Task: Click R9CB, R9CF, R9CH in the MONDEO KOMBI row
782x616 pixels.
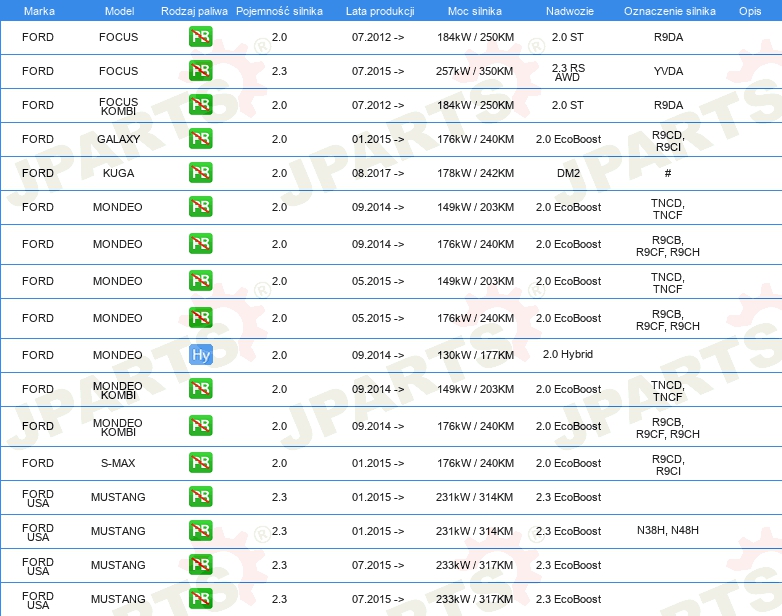Action: [668, 428]
